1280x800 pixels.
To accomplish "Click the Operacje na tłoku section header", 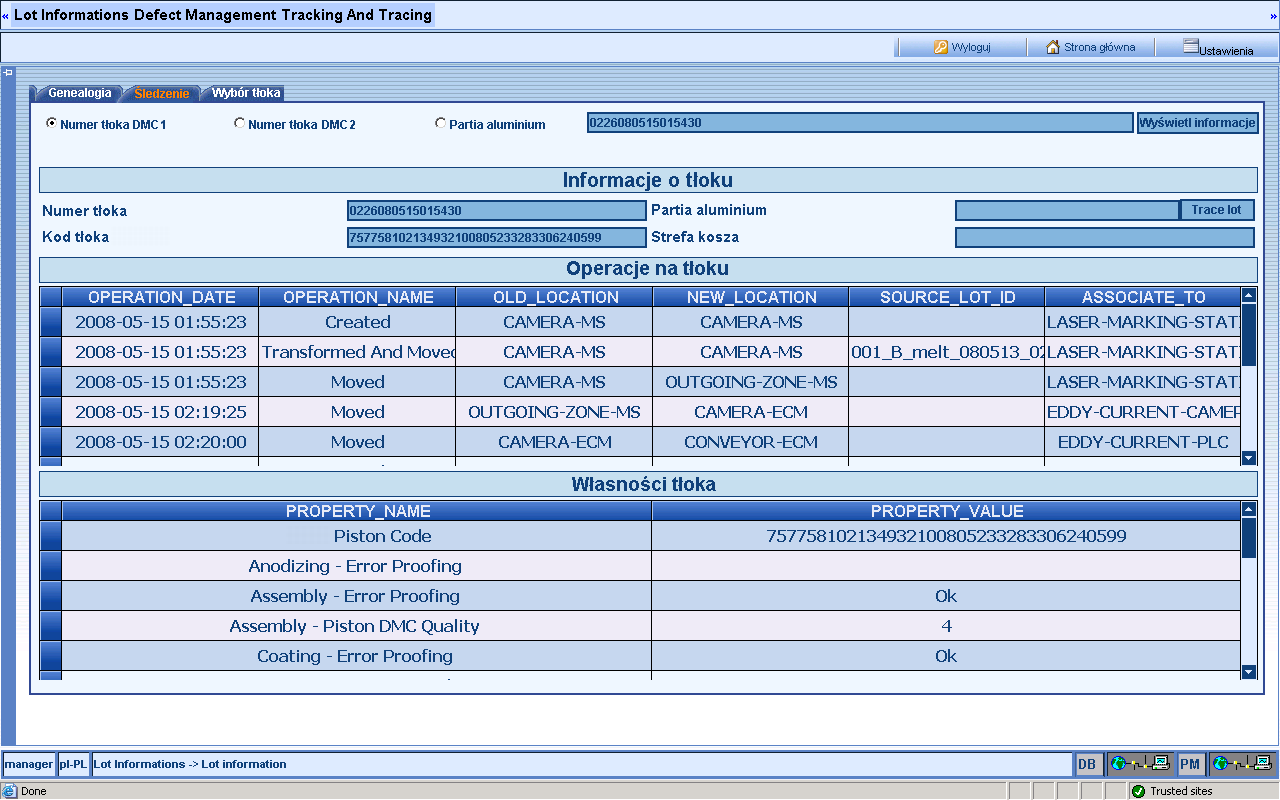I will click(648, 269).
